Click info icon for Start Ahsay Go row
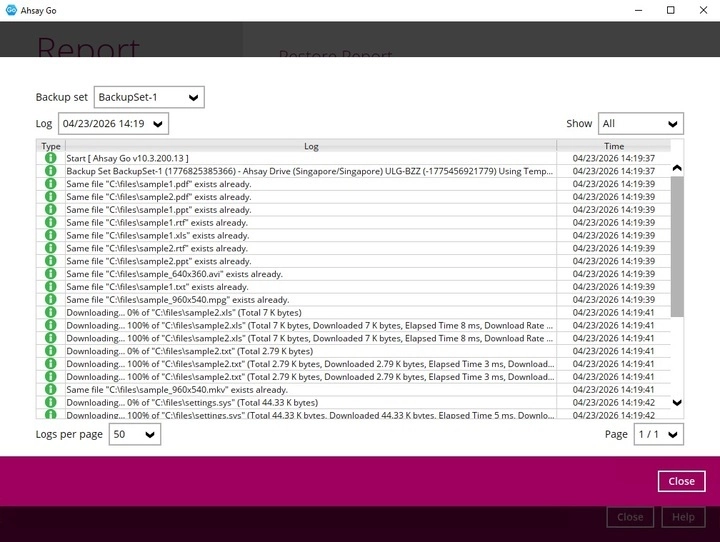This screenshot has height=542, width=720. point(51,158)
